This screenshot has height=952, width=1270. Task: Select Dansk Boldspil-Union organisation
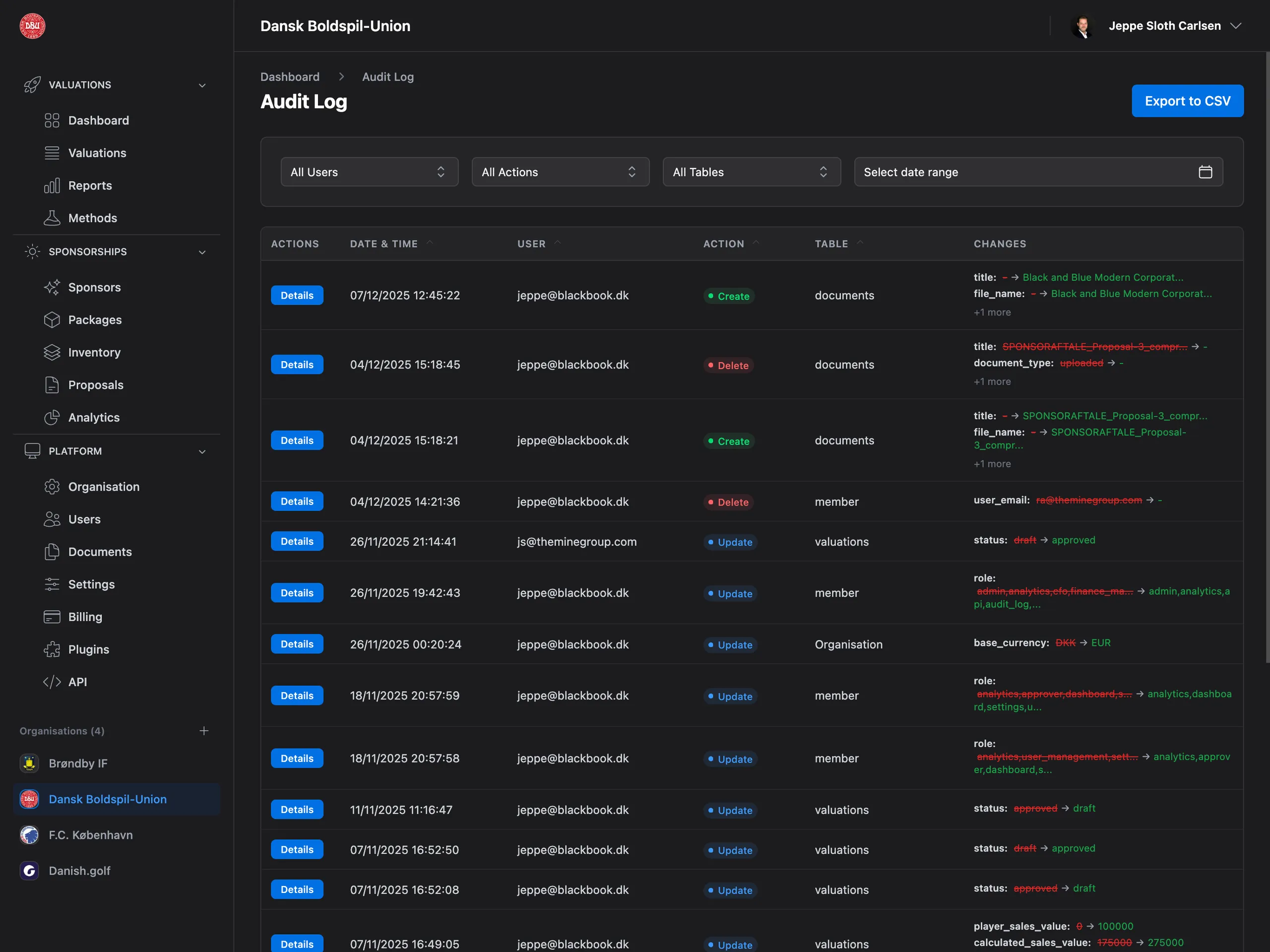click(117, 799)
